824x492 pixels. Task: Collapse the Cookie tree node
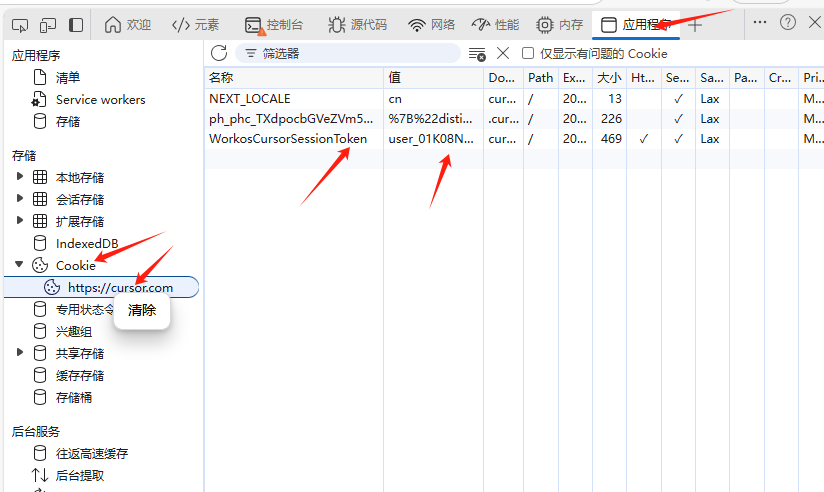(x=20, y=265)
